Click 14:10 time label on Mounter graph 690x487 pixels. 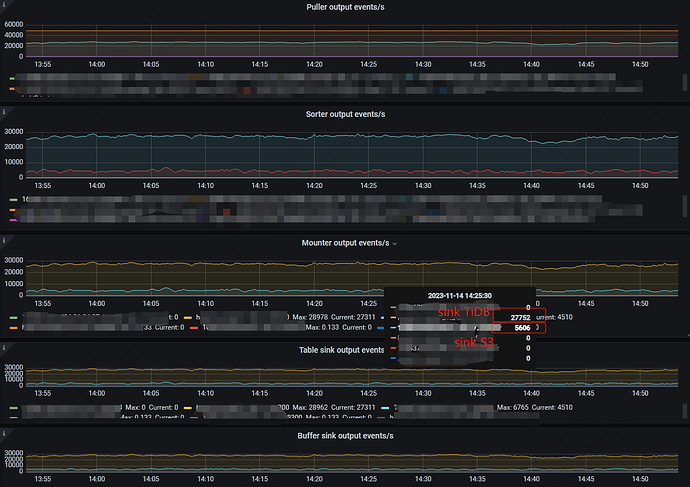tap(206, 304)
